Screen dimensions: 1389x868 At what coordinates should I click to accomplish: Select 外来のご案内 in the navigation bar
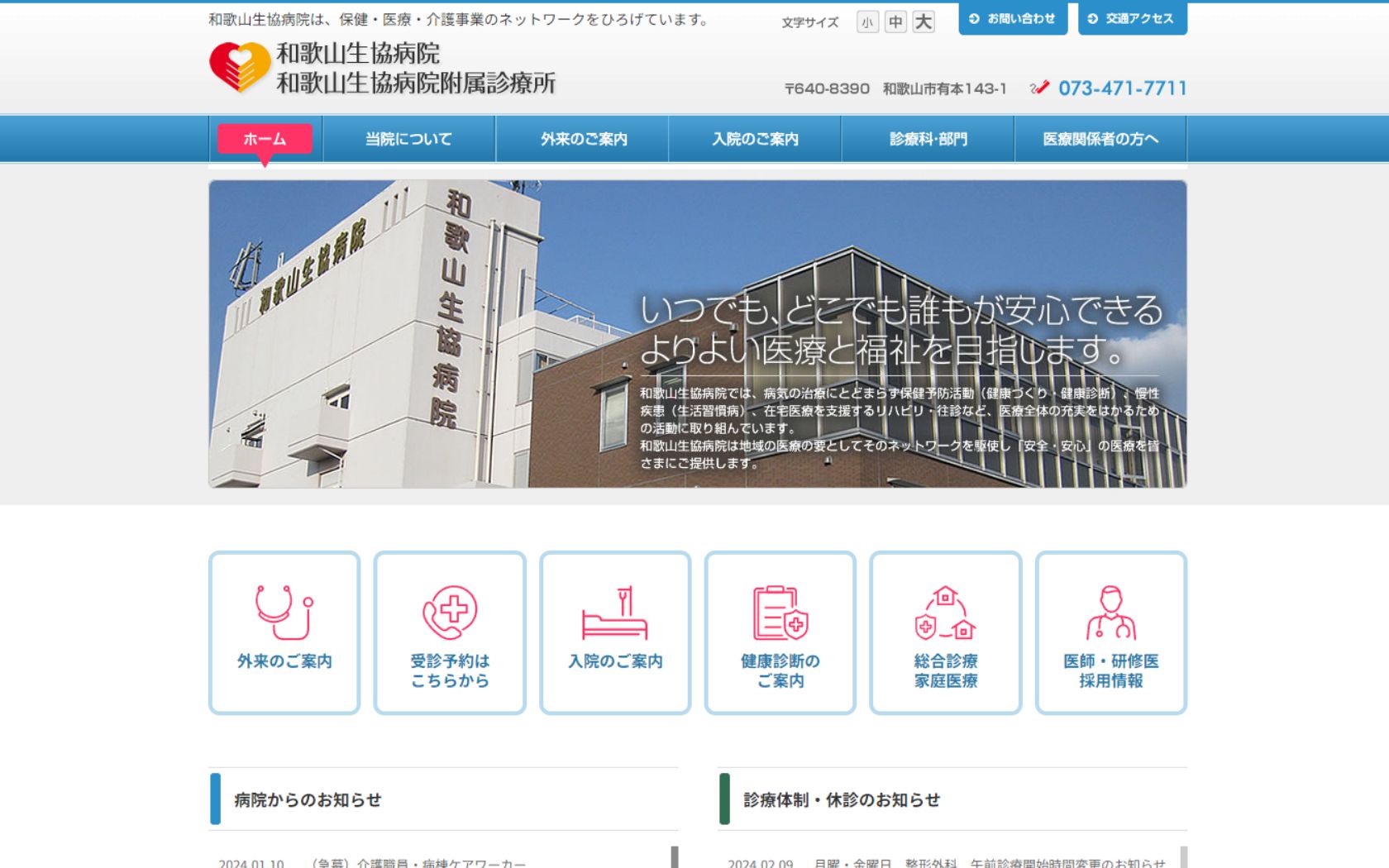click(583, 139)
